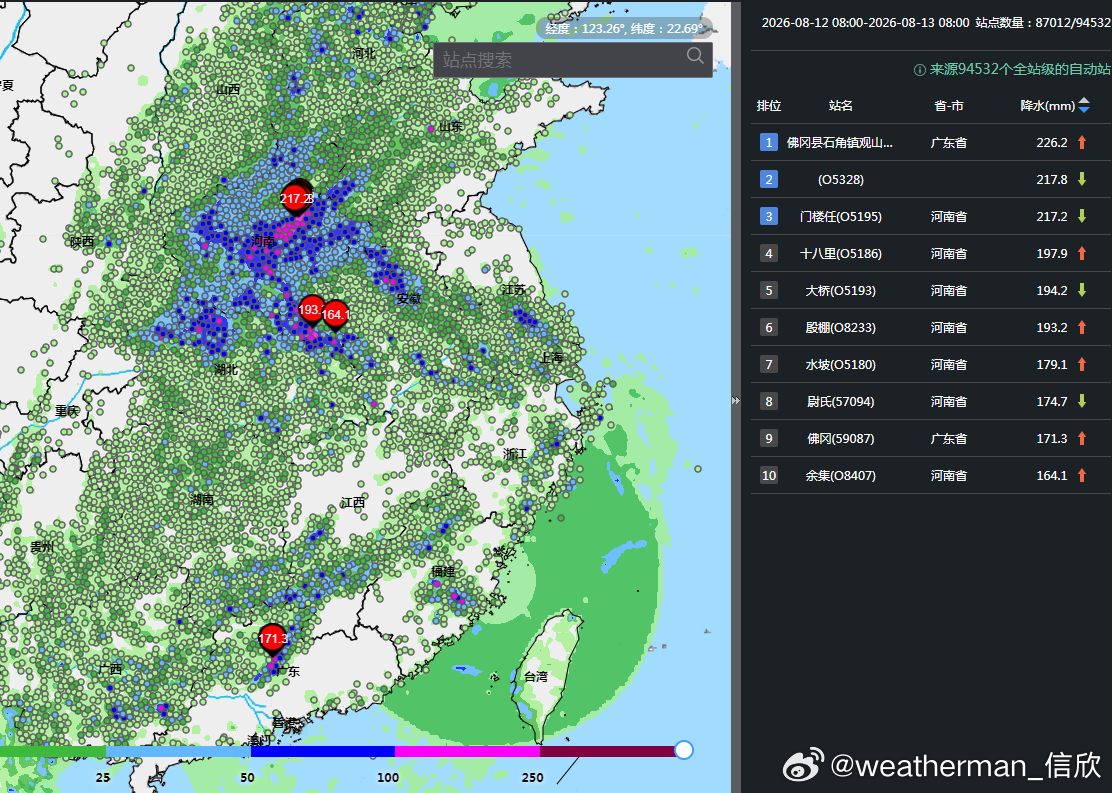The height and width of the screenshot is (793, 1112).
Task: Sort by 降水(mm) column arrows
Action: (1084, 106)
